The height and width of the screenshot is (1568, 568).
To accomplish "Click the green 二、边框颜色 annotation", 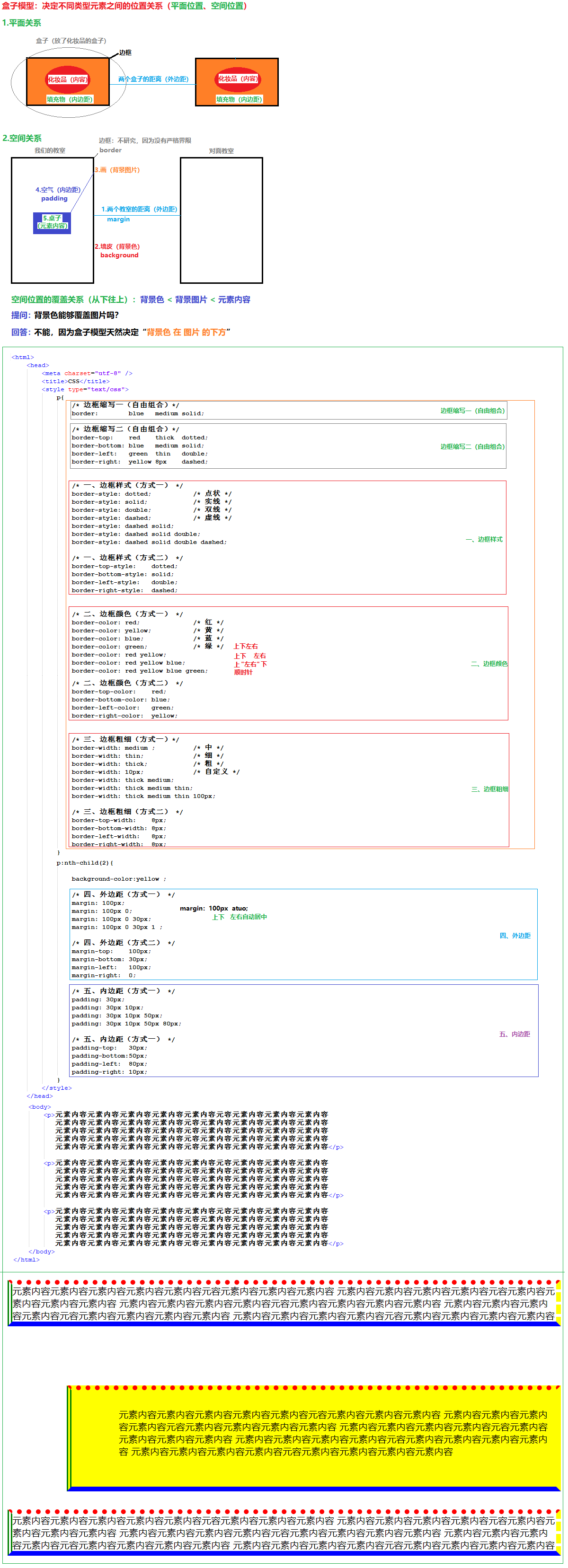I will pyautogui.click(x=489, y=664).
